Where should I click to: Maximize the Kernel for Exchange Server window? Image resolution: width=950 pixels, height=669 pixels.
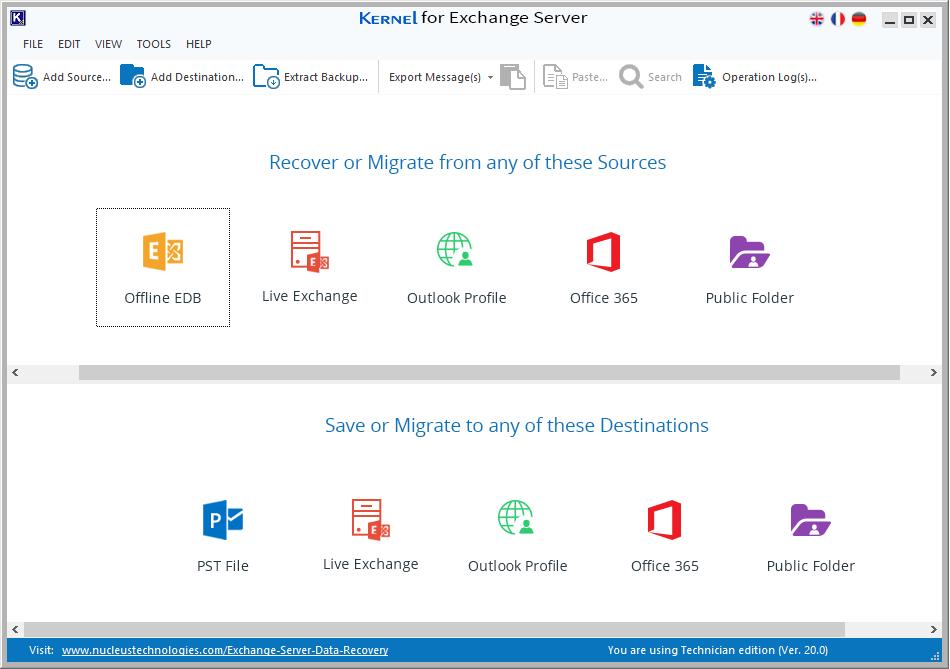pyautogui.click(x=909, y=20)
